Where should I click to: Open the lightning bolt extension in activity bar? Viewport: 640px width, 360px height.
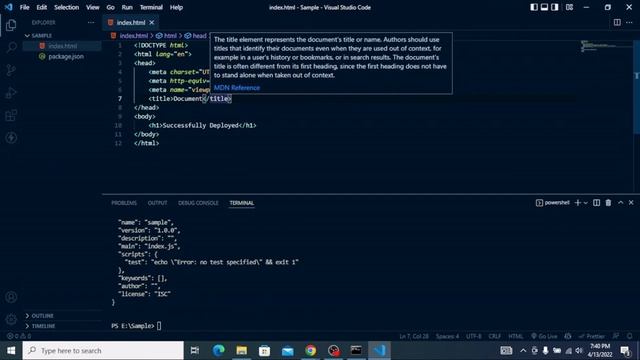coord(11,138)
